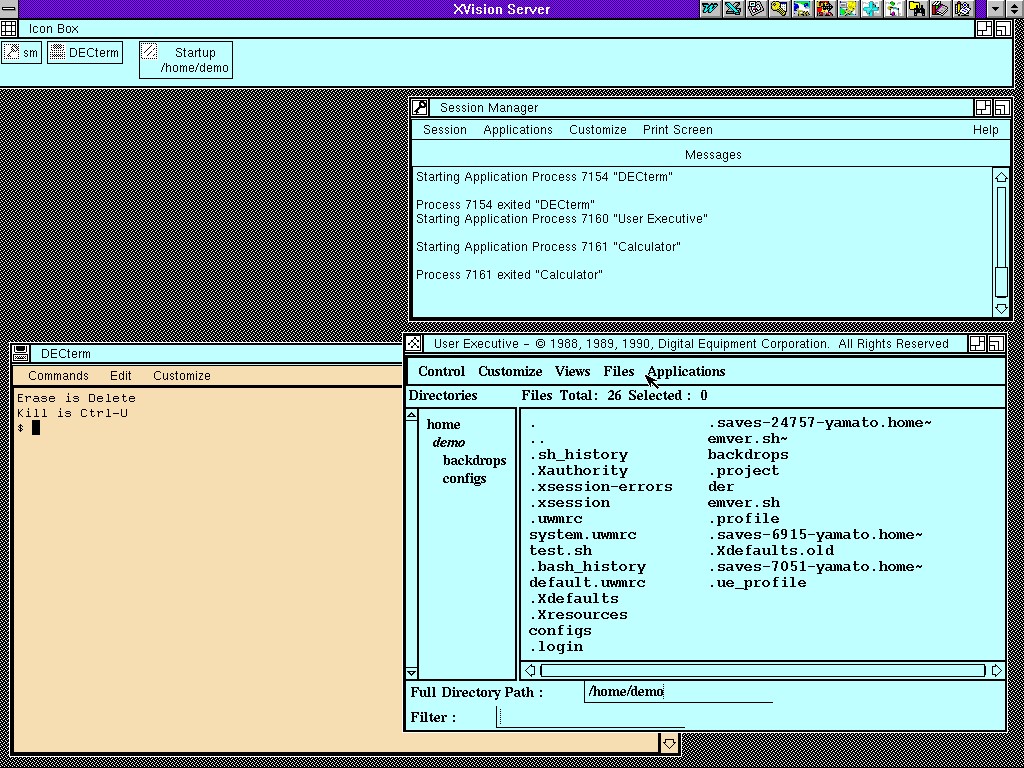Viewport: 1024px width, 768px height.
Task: Select the .Xauthority file
Action: 579,471
